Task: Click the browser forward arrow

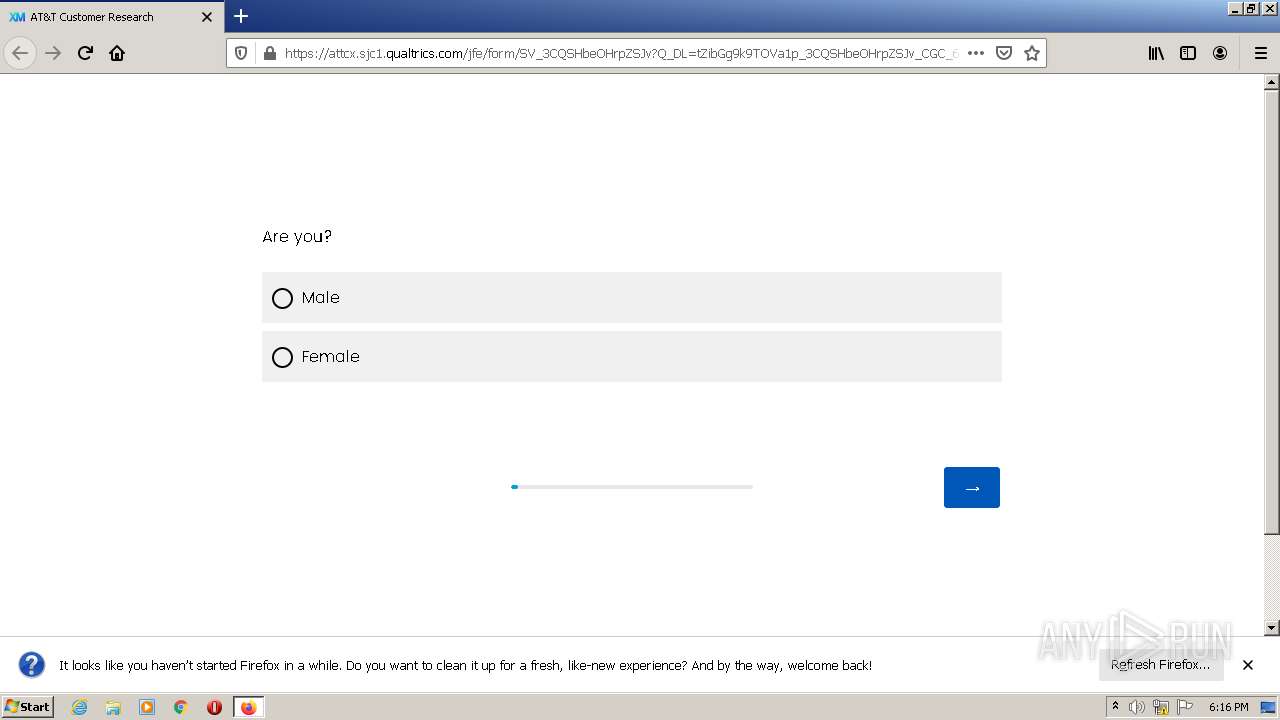Action: click(x=53, y=53)
